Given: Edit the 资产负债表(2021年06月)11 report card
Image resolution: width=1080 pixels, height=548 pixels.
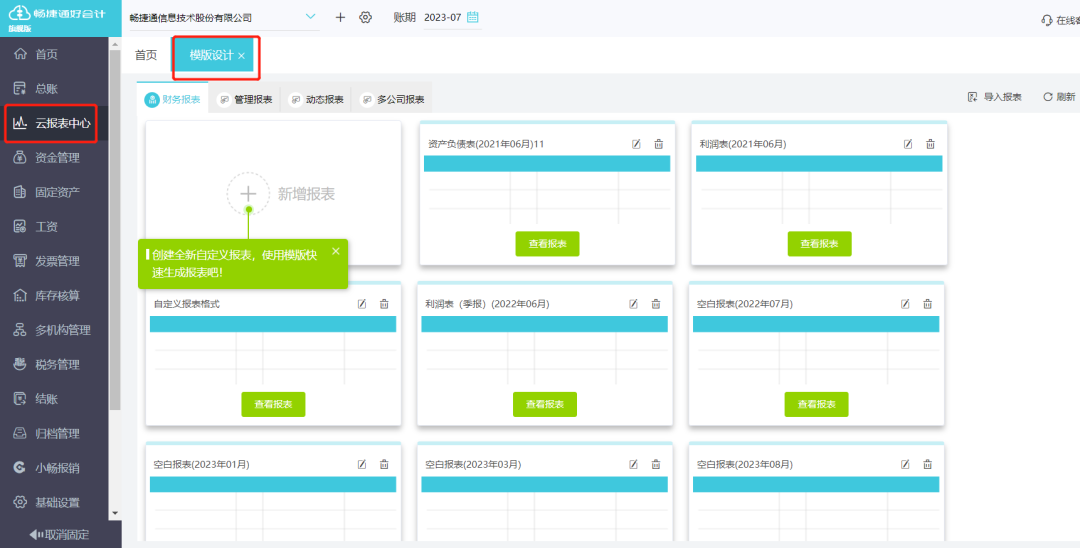Looking at the screenshot, I should pos(636,144).
